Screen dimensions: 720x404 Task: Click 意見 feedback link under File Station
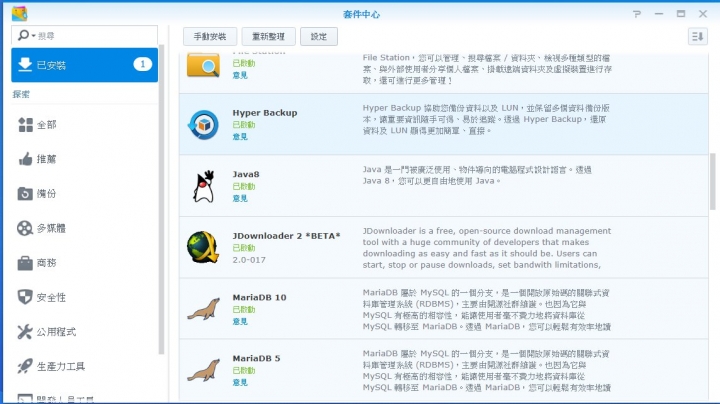pyautogui.click(x=240, y=75)
